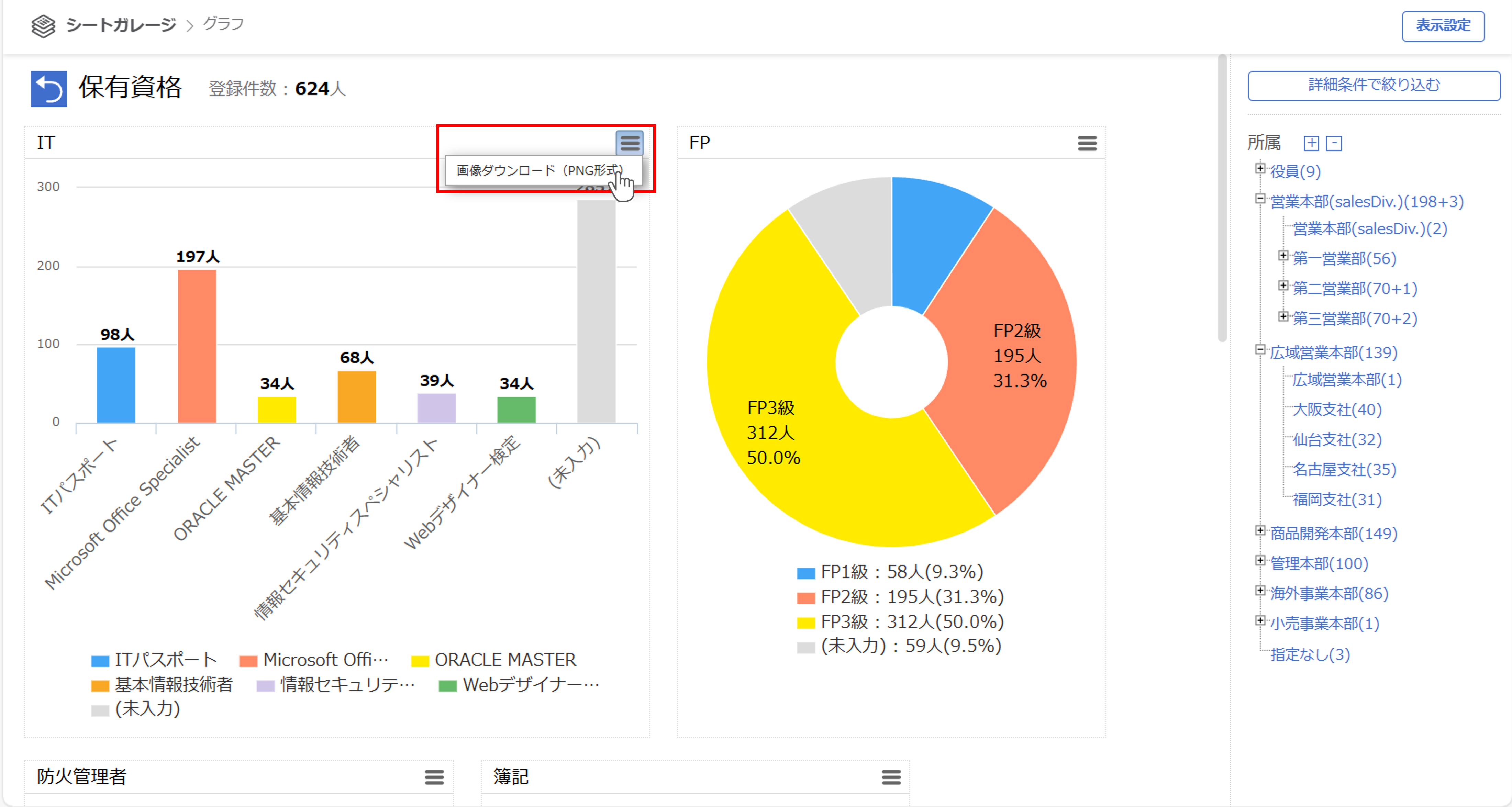The image size is (1512, 807).
Task: Expand the 商品開発本部(149) tree node
Action: pos(1260,530)
